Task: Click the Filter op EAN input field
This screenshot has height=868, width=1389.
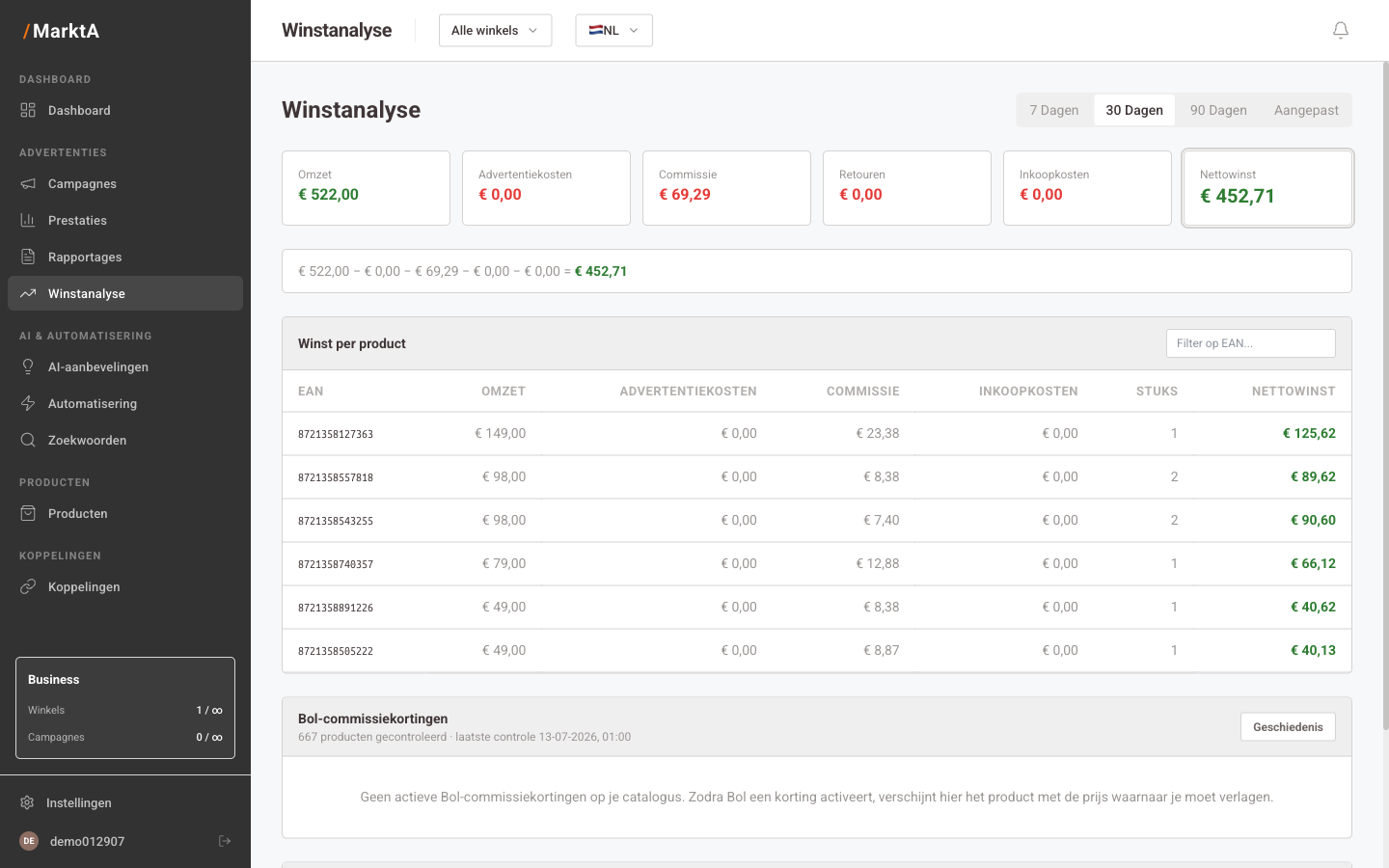Action: [x=1250, y=343]
